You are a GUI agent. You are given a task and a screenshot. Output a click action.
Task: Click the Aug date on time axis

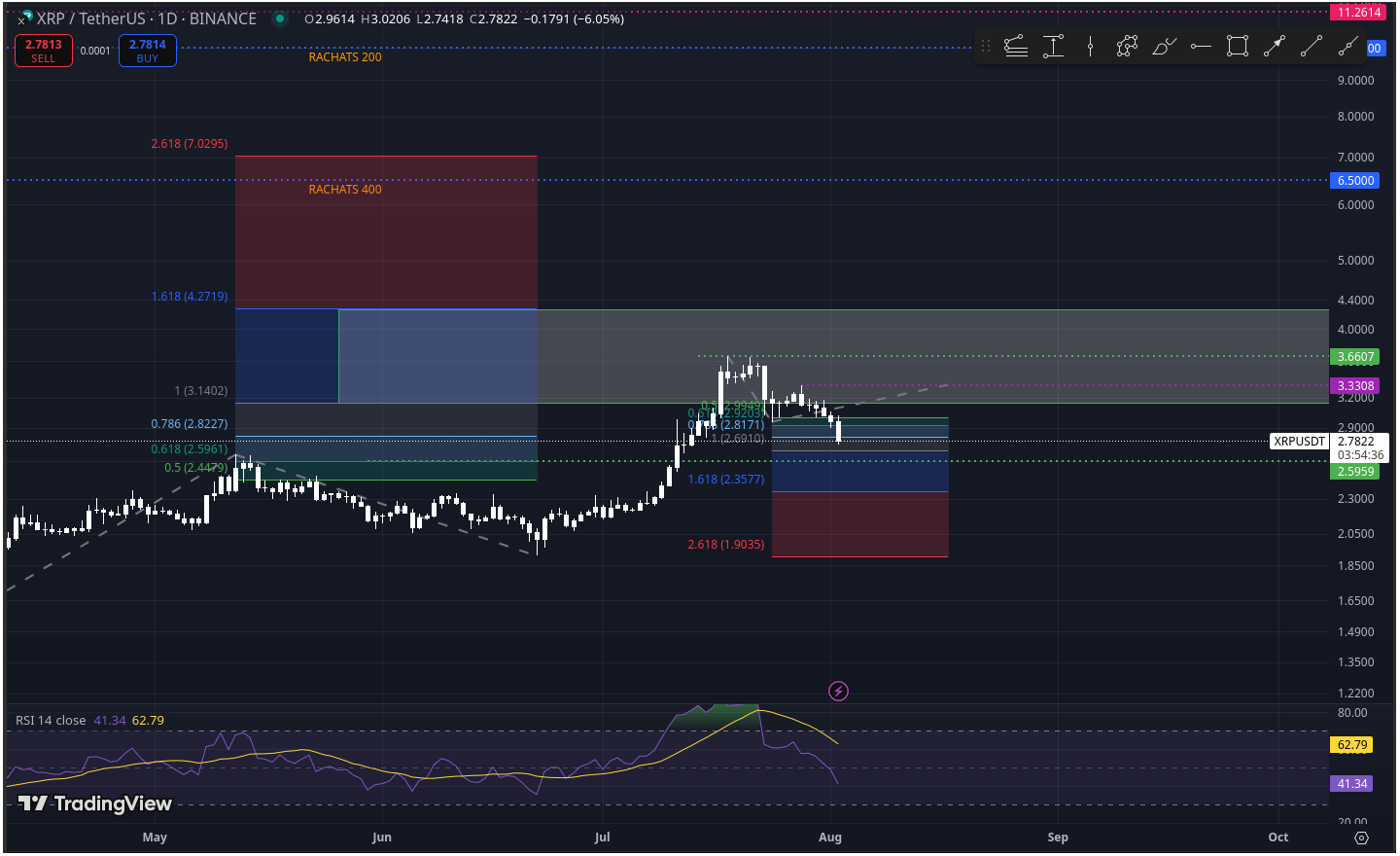(830, 838)
